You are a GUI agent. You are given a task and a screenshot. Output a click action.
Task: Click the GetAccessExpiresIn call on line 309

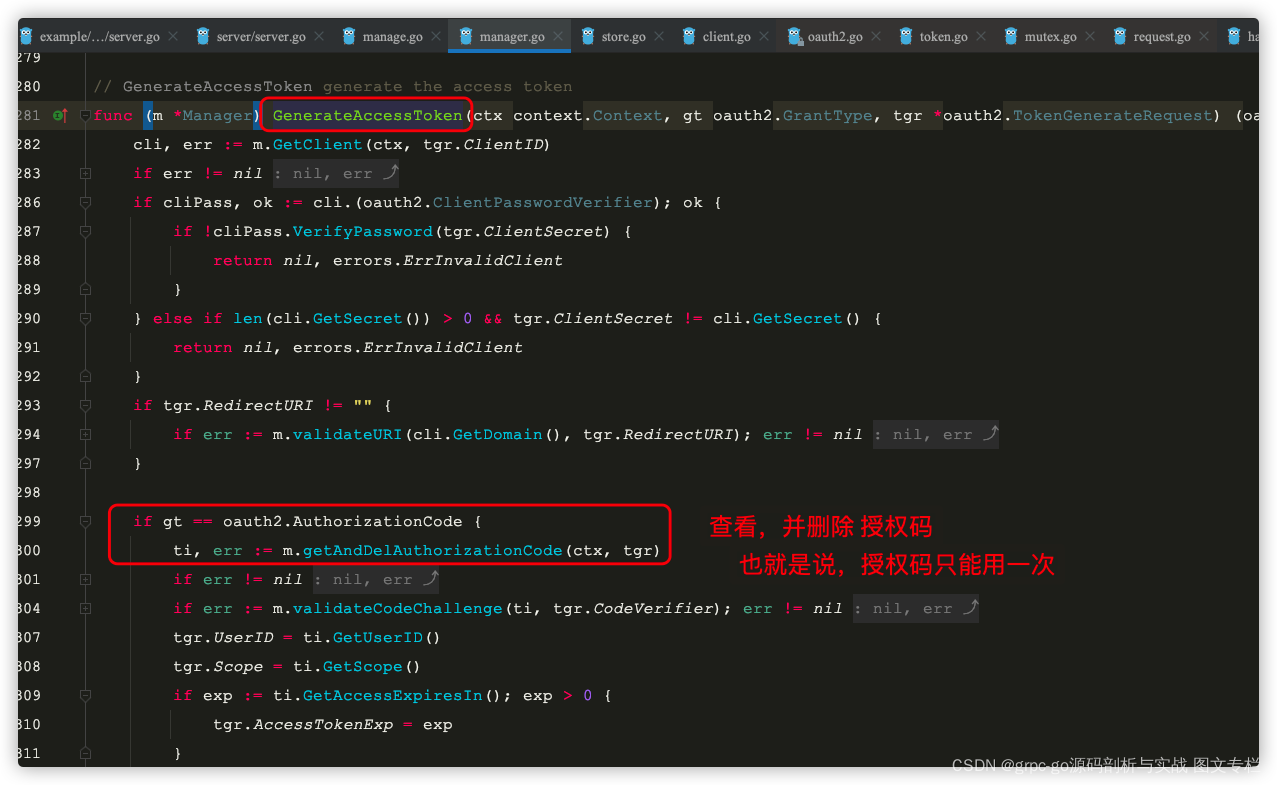[393, 696]
